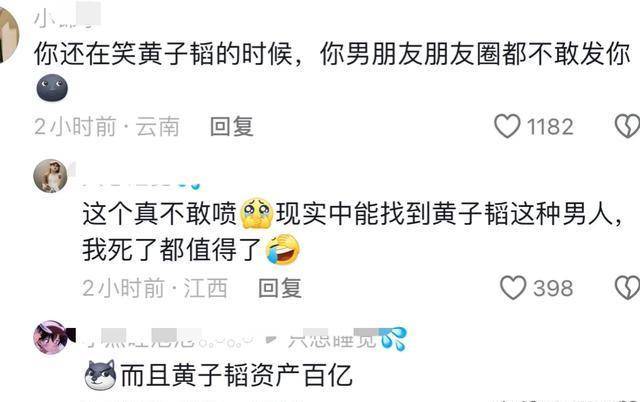Select the reply text 这个真不敢喷
640x402 pixels.
[x=160, y=213]
